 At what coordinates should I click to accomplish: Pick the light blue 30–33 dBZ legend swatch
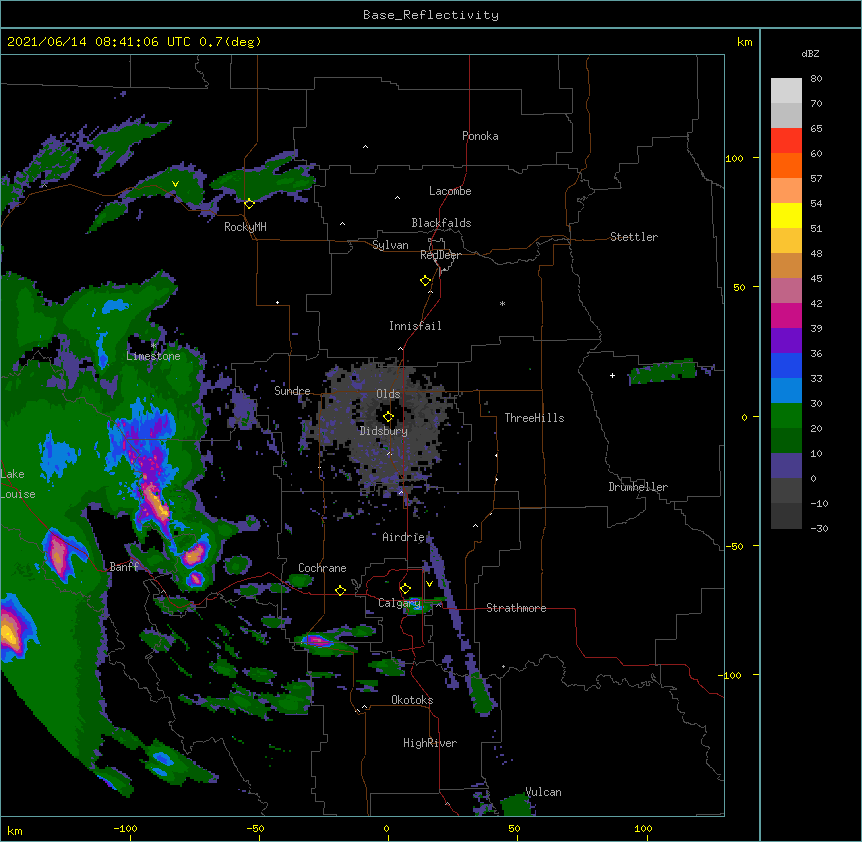point(786,391)
